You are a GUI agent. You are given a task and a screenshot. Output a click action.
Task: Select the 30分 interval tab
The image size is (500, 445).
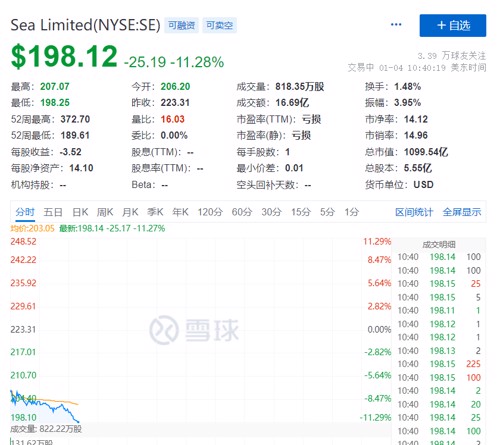[271, 212]
